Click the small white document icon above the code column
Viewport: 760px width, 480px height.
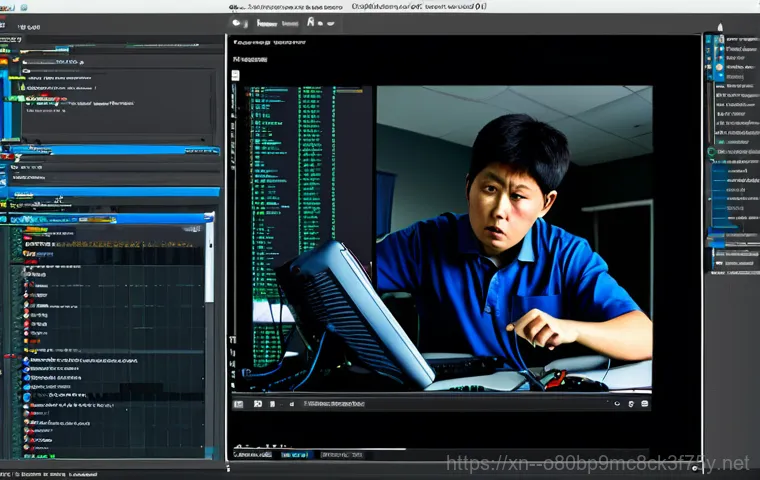coord(236,75)
